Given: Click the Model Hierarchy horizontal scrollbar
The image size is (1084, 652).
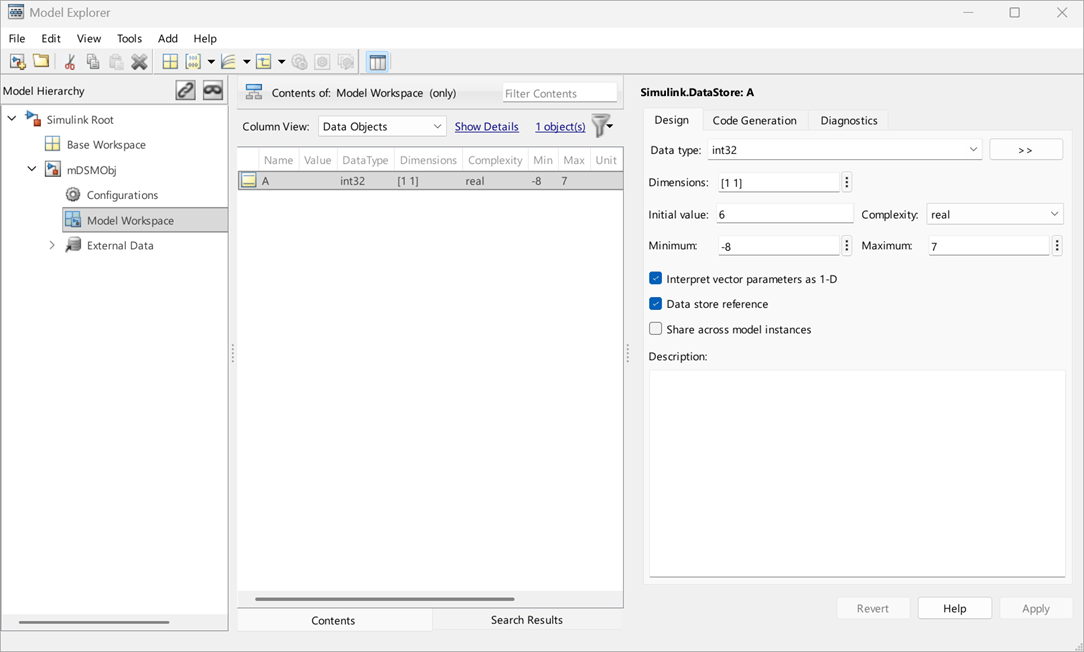Looking at the screenshot, I should (94, 622).
